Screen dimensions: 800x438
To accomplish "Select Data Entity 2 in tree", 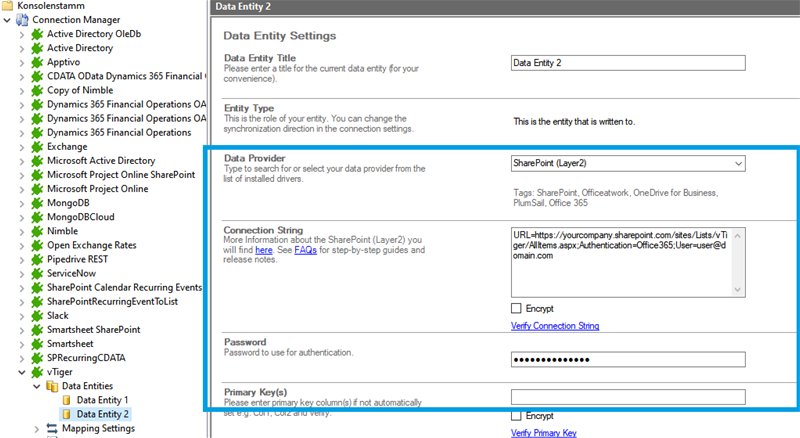I will pyautogui.click(x=103, y=414).
